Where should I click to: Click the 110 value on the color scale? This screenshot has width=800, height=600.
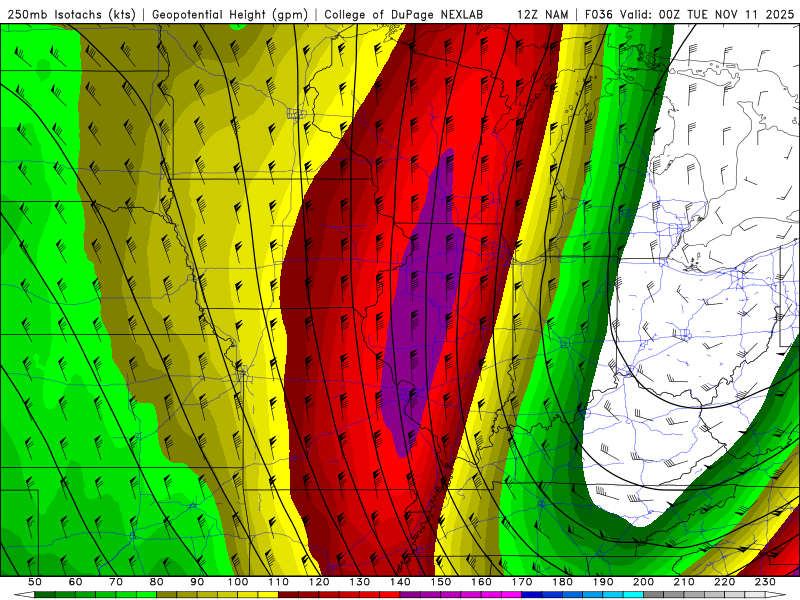(279, 582)
